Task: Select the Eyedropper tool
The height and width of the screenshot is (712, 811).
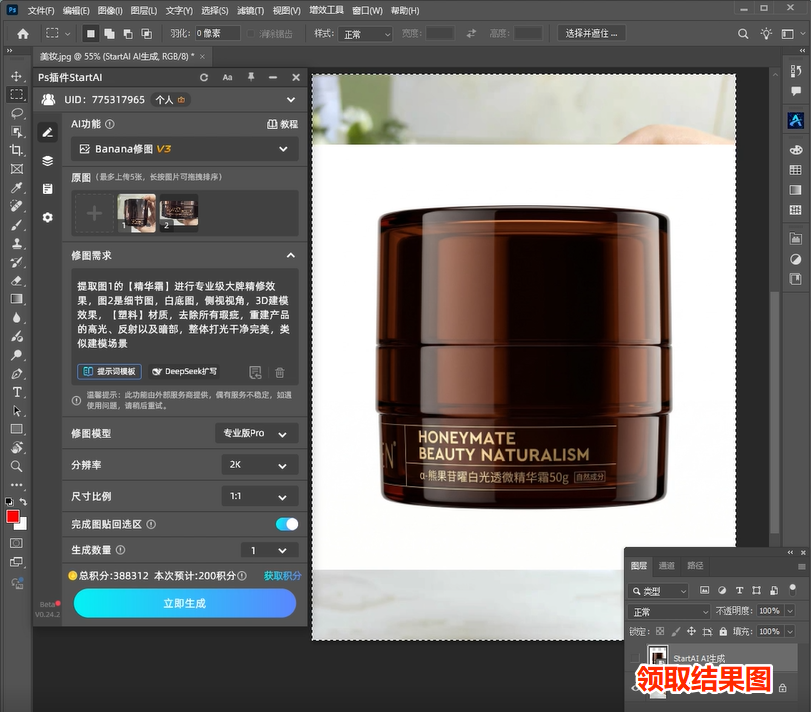Action: click(x=17, y=188)
